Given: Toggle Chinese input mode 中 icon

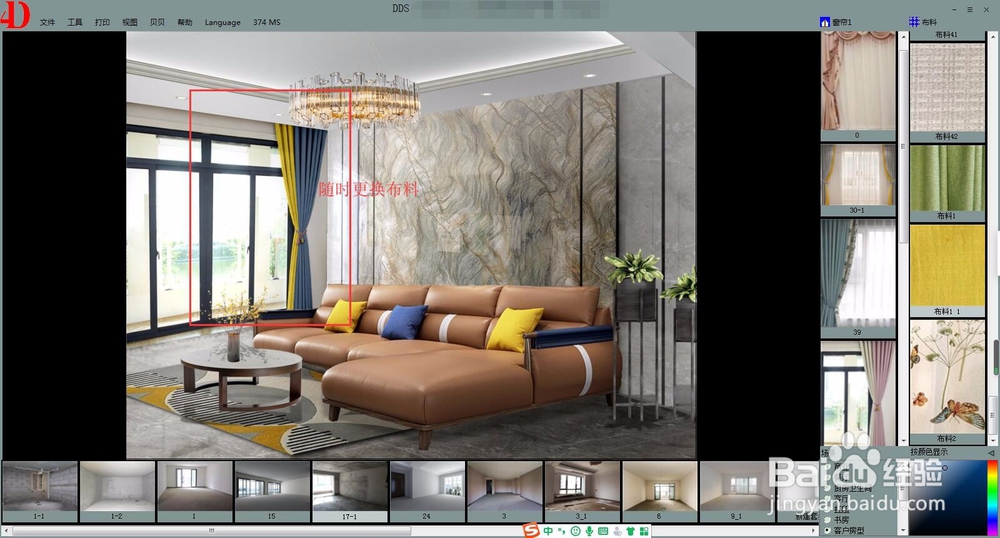Looking at the screenshot, I should coord(548,531).
